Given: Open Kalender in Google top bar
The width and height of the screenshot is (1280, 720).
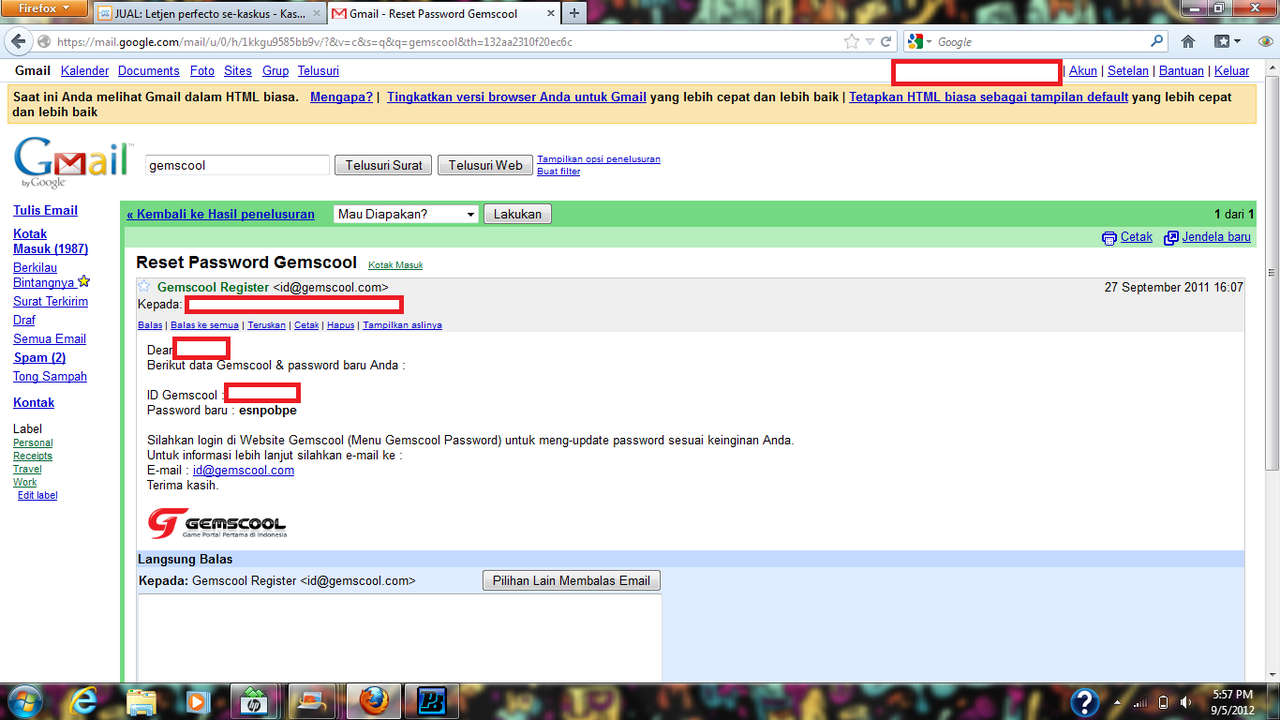Looking at the screenshot, I should [85, 71].
